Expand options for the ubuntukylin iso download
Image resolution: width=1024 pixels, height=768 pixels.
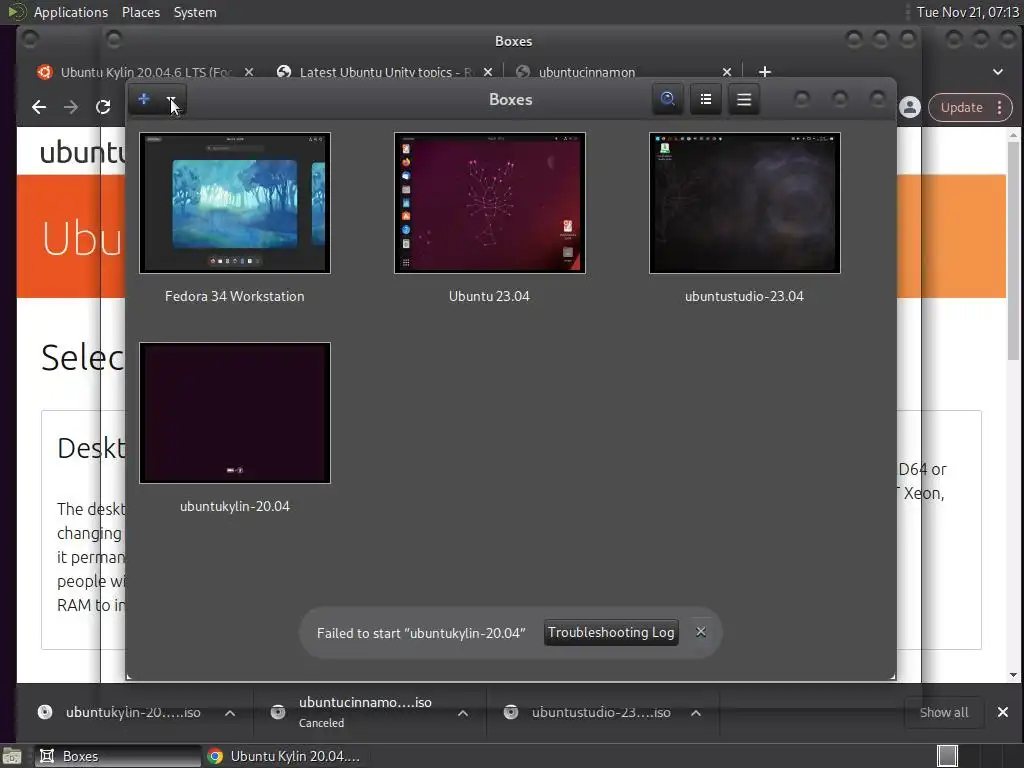coord(230,713)
